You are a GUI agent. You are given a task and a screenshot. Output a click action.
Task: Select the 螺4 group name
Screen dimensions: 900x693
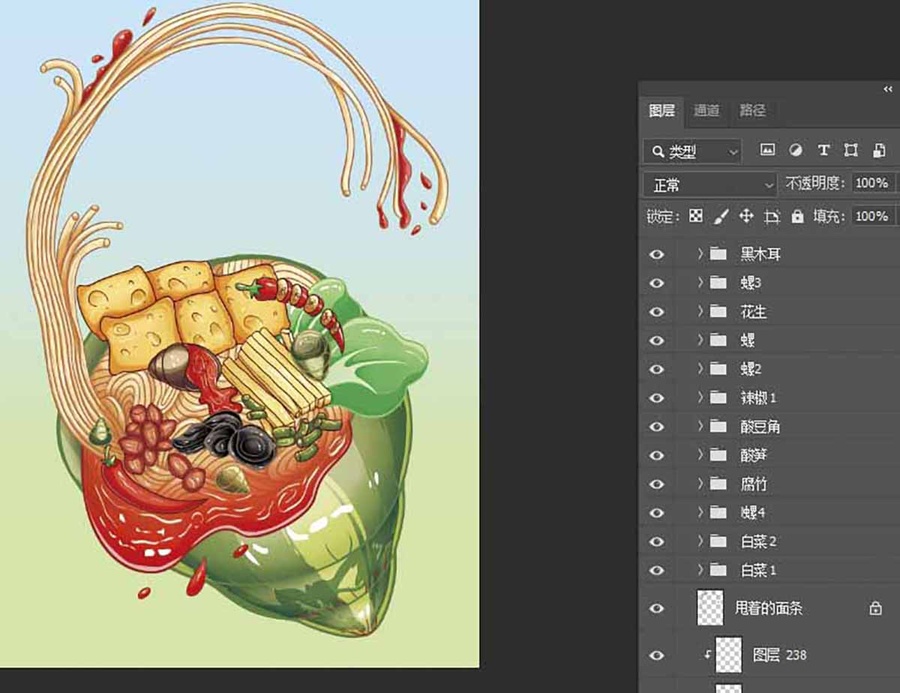coord(752,512)
